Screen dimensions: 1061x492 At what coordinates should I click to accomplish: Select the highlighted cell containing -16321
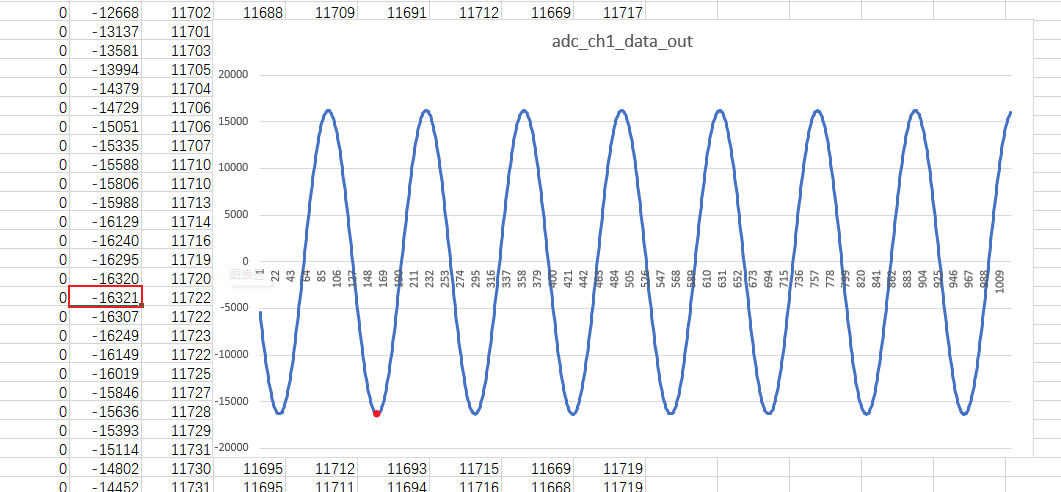pos(106,297)
